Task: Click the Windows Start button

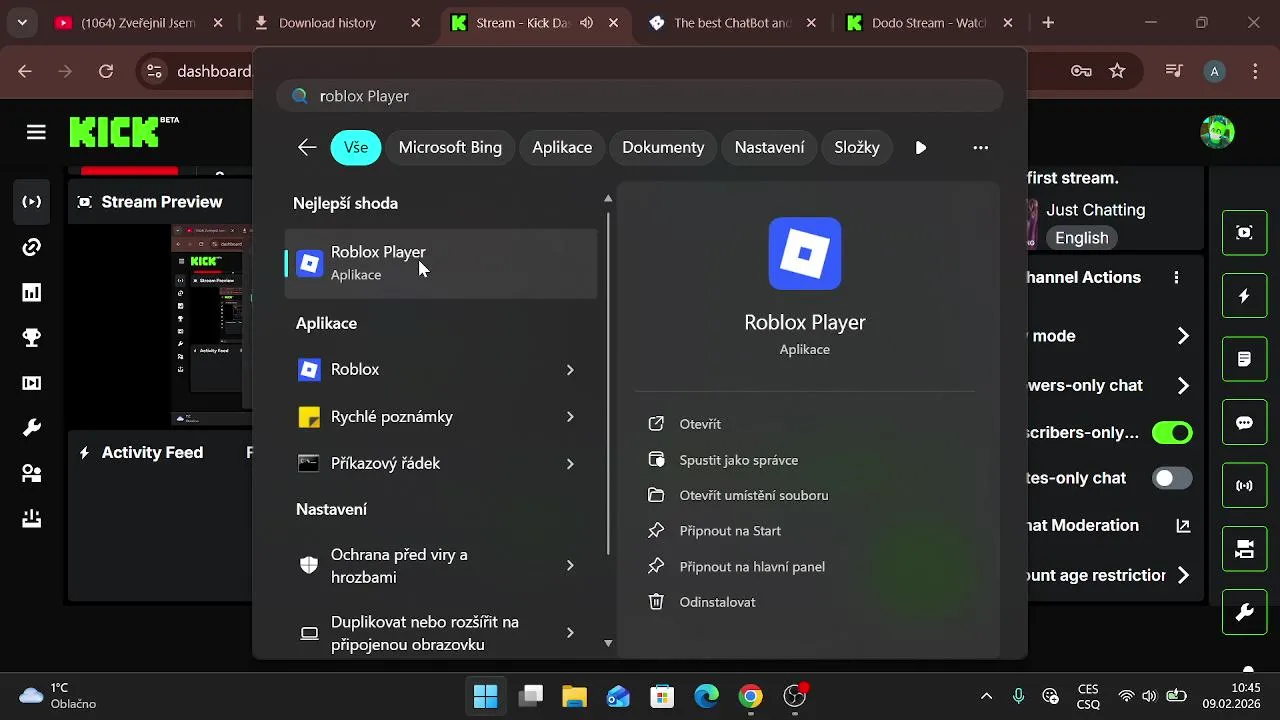Action: tap(486, 696)
